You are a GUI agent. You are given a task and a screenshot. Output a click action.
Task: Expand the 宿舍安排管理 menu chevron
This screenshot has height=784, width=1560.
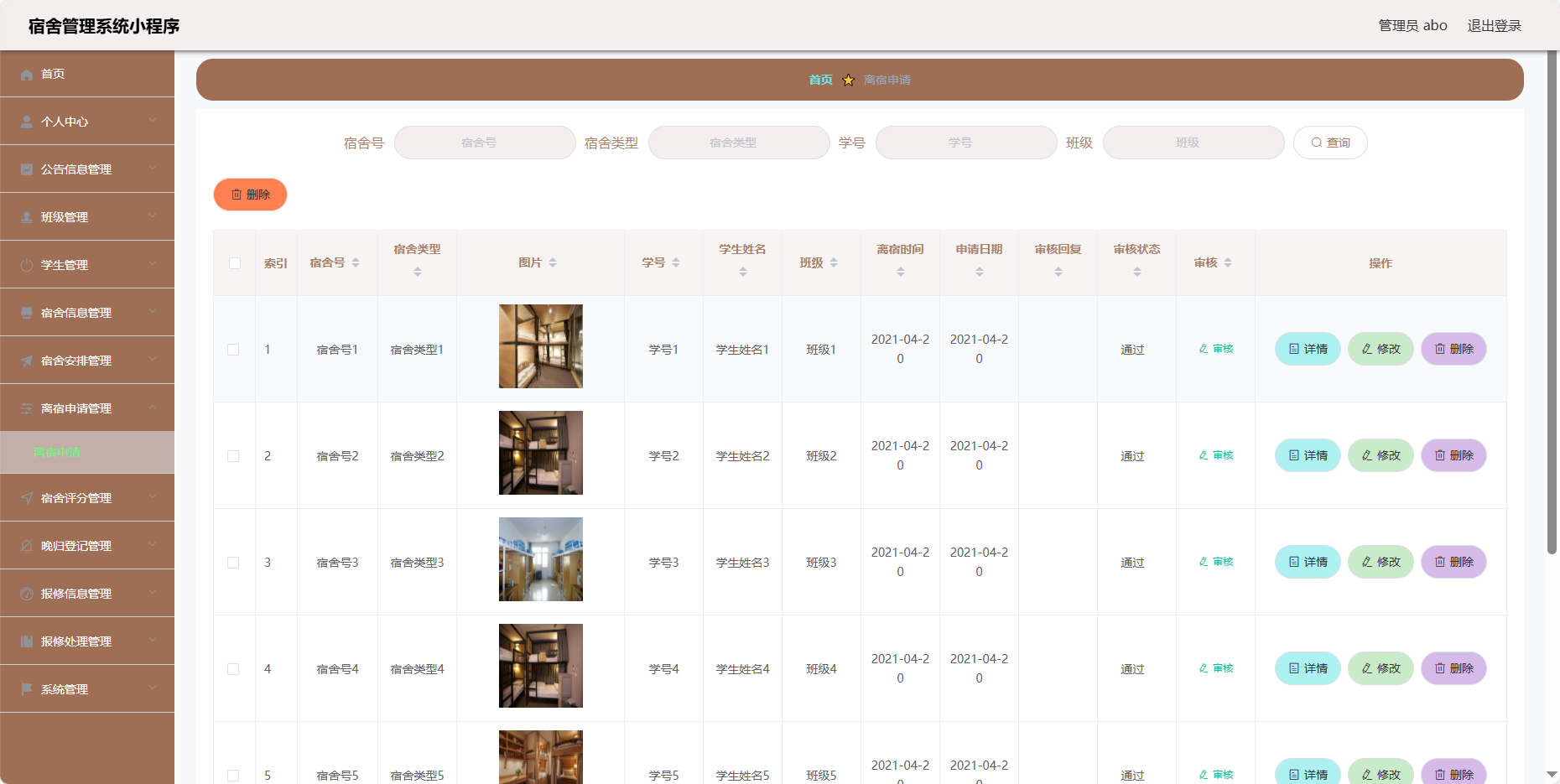(x=153, y=360)
